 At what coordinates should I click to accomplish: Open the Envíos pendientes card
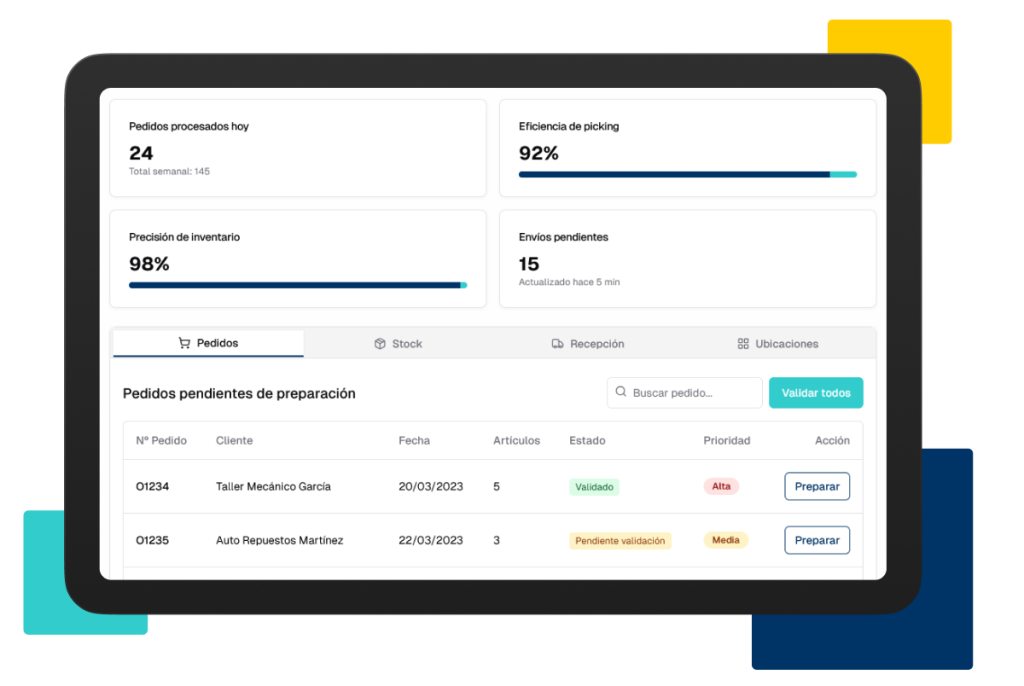coord(687,258)
